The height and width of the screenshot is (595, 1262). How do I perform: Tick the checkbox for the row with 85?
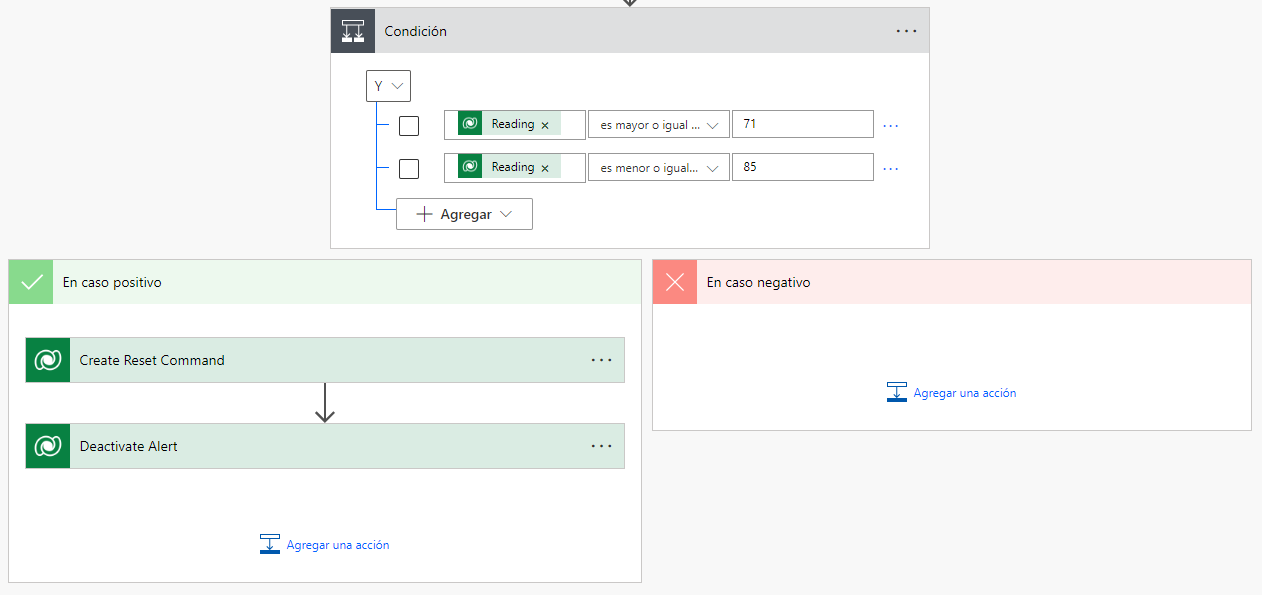pyautogui.click(x=409, y=168)
